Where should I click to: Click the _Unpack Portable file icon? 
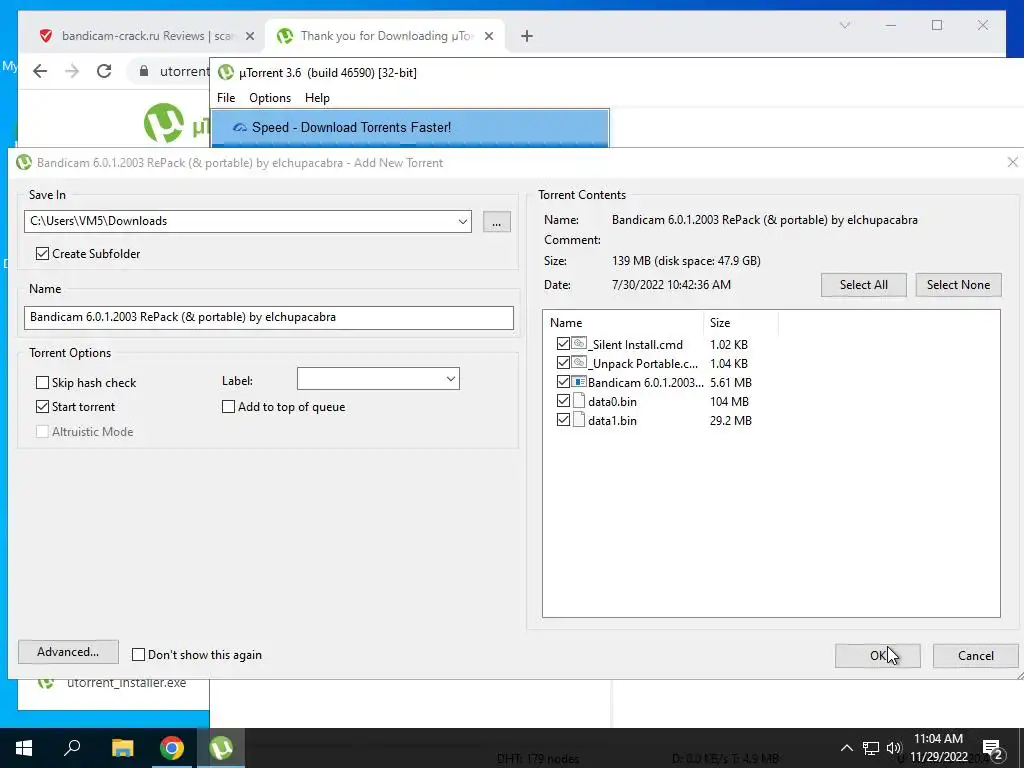click(x=579, y=362)
